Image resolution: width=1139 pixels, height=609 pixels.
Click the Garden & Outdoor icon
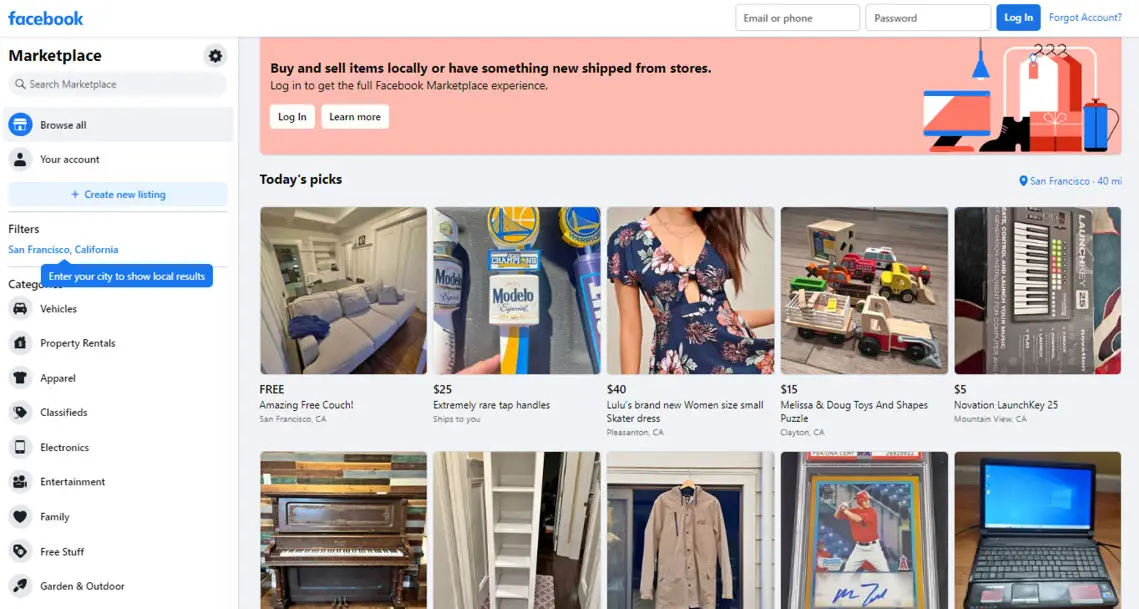click(20, 586)
